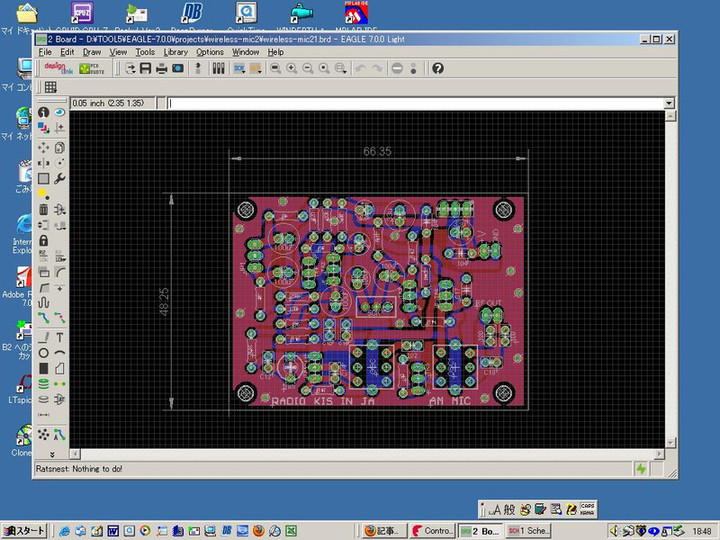Click the Zoom in magnifier

[291, 68]
